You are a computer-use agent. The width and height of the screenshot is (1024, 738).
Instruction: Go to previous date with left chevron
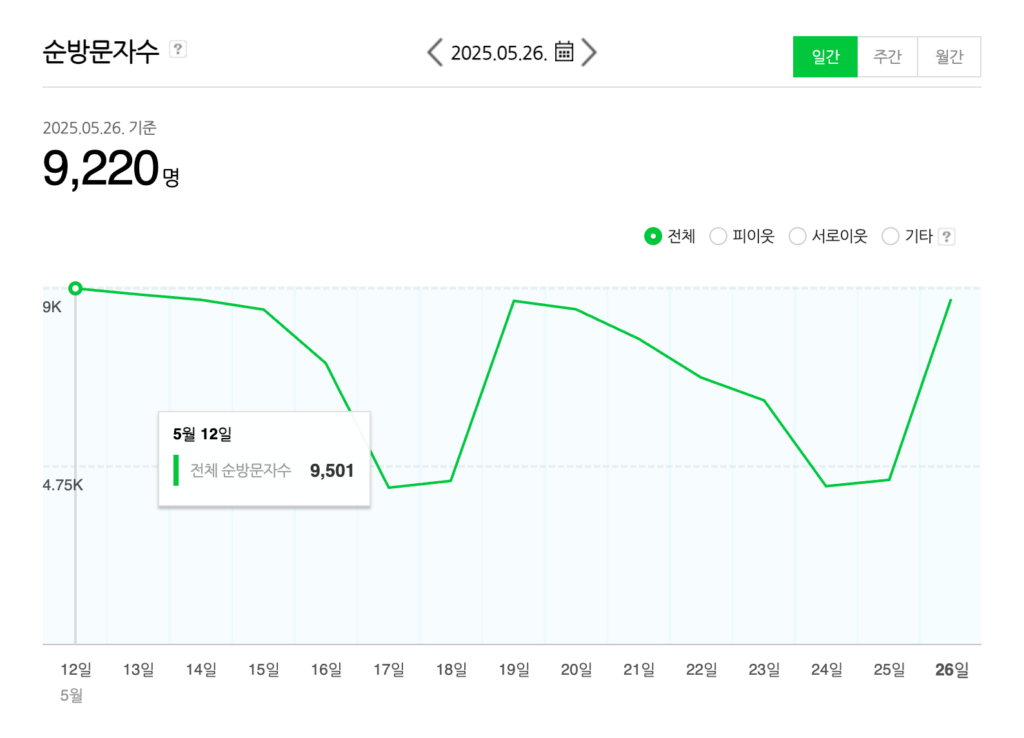pos(434,52)
